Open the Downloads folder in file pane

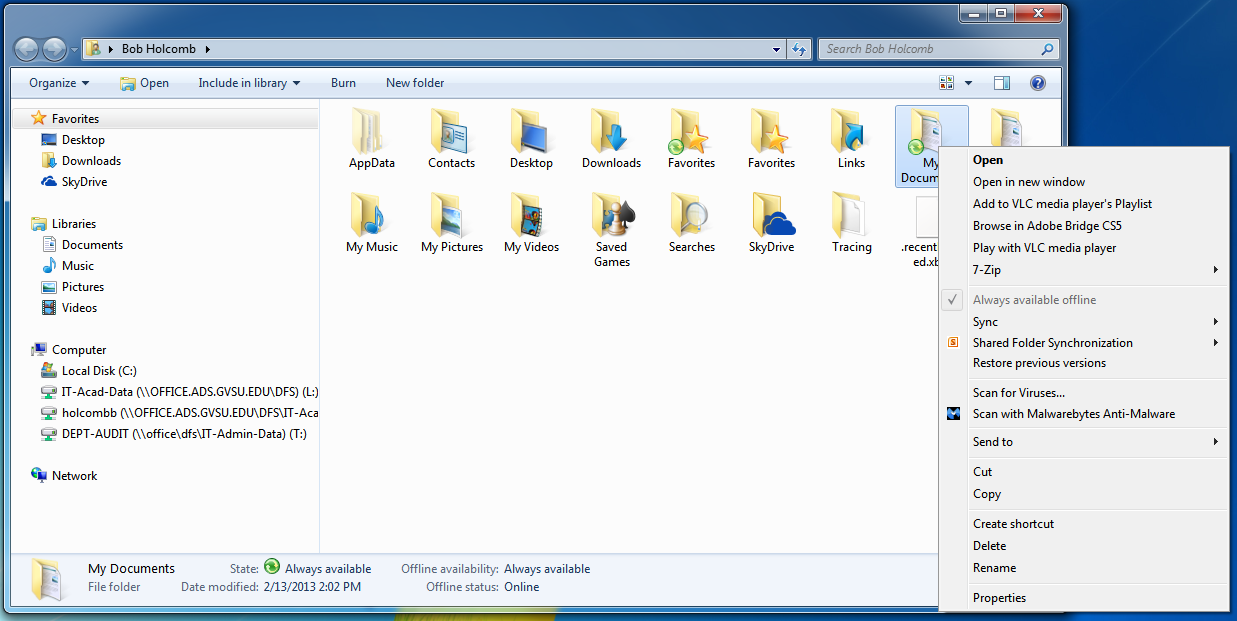[x=611, y=131]
